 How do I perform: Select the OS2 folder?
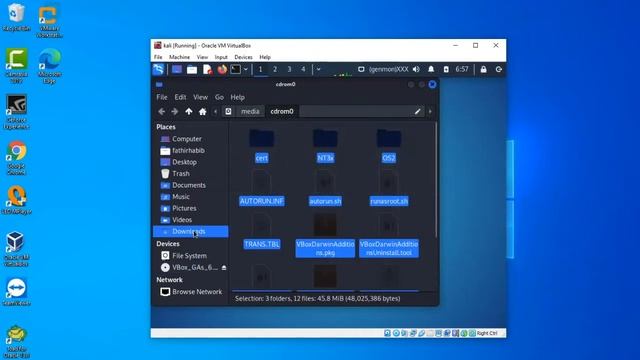(x=389, y=147)
